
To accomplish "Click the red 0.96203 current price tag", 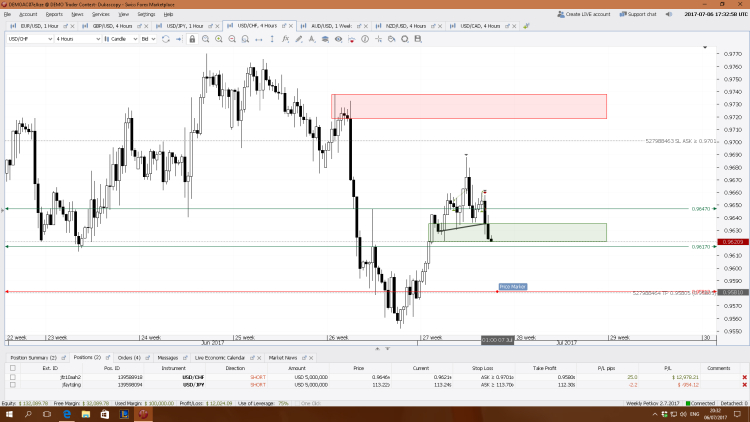I will [733, 242].
